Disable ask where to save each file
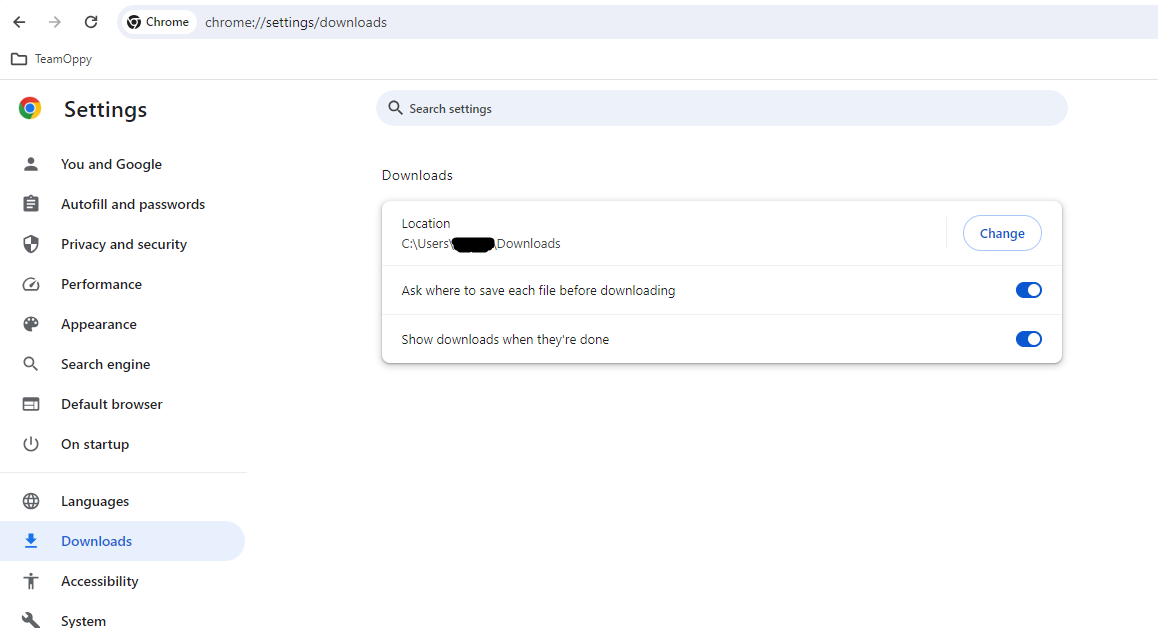 click(x=1028, y=290)
